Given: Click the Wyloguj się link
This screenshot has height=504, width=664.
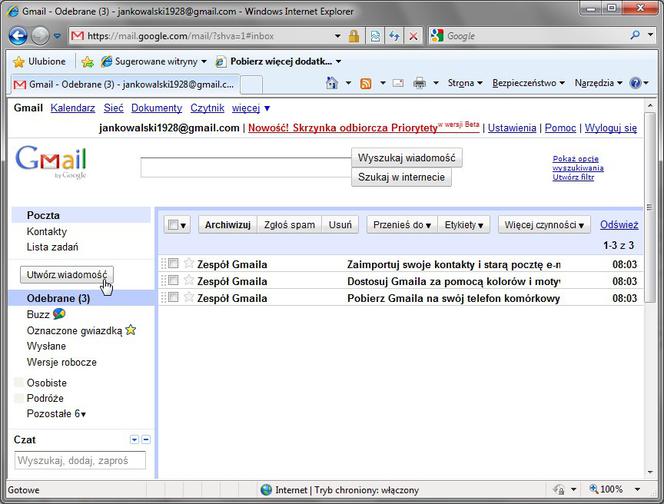Looking at the screenshot, I should click(611, 128).
